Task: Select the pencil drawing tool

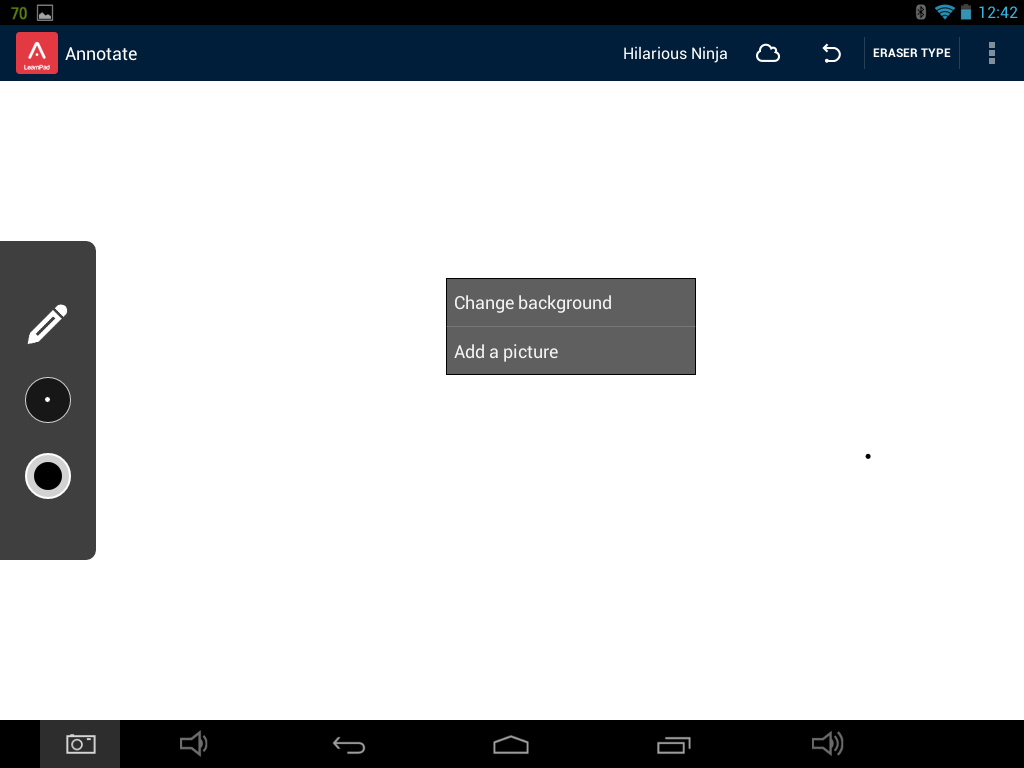Action: click(x=48, y=323)
